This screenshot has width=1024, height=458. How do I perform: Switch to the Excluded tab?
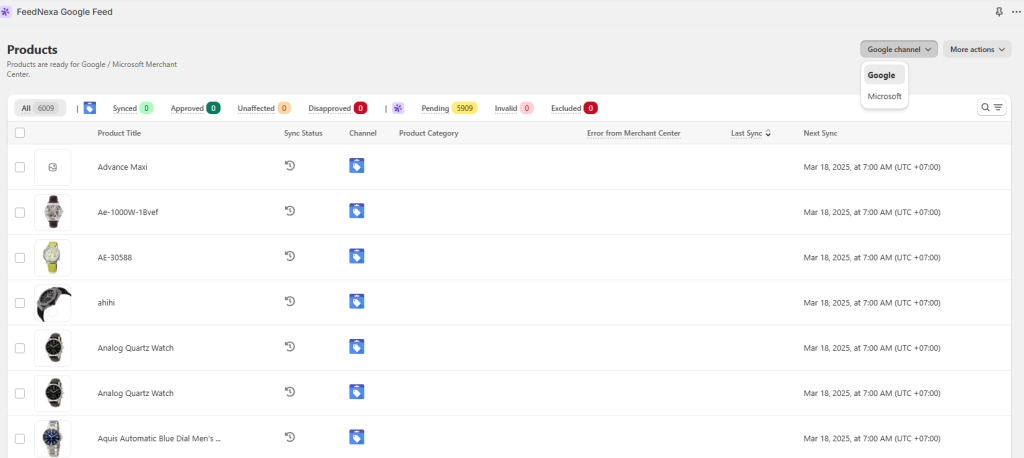coord(574,108)
